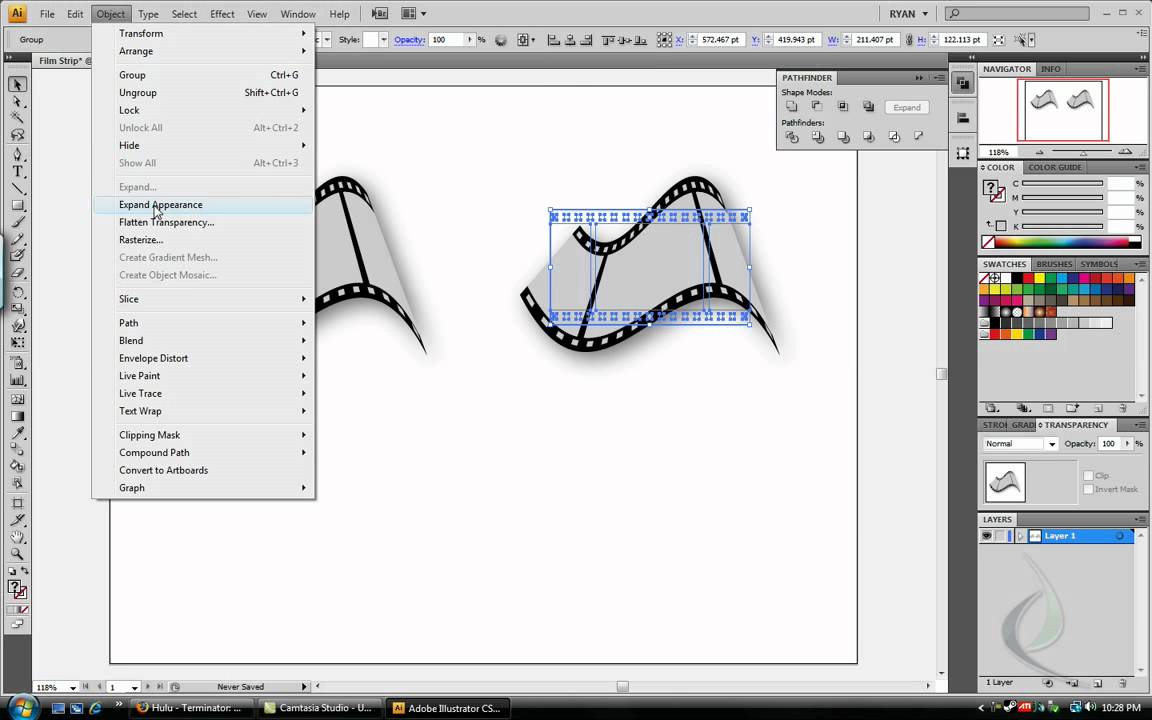Viewport: 1152px width, 720px height.
Task: Open Camtasia Studio from the taskbar
Action: coord(316,708)
